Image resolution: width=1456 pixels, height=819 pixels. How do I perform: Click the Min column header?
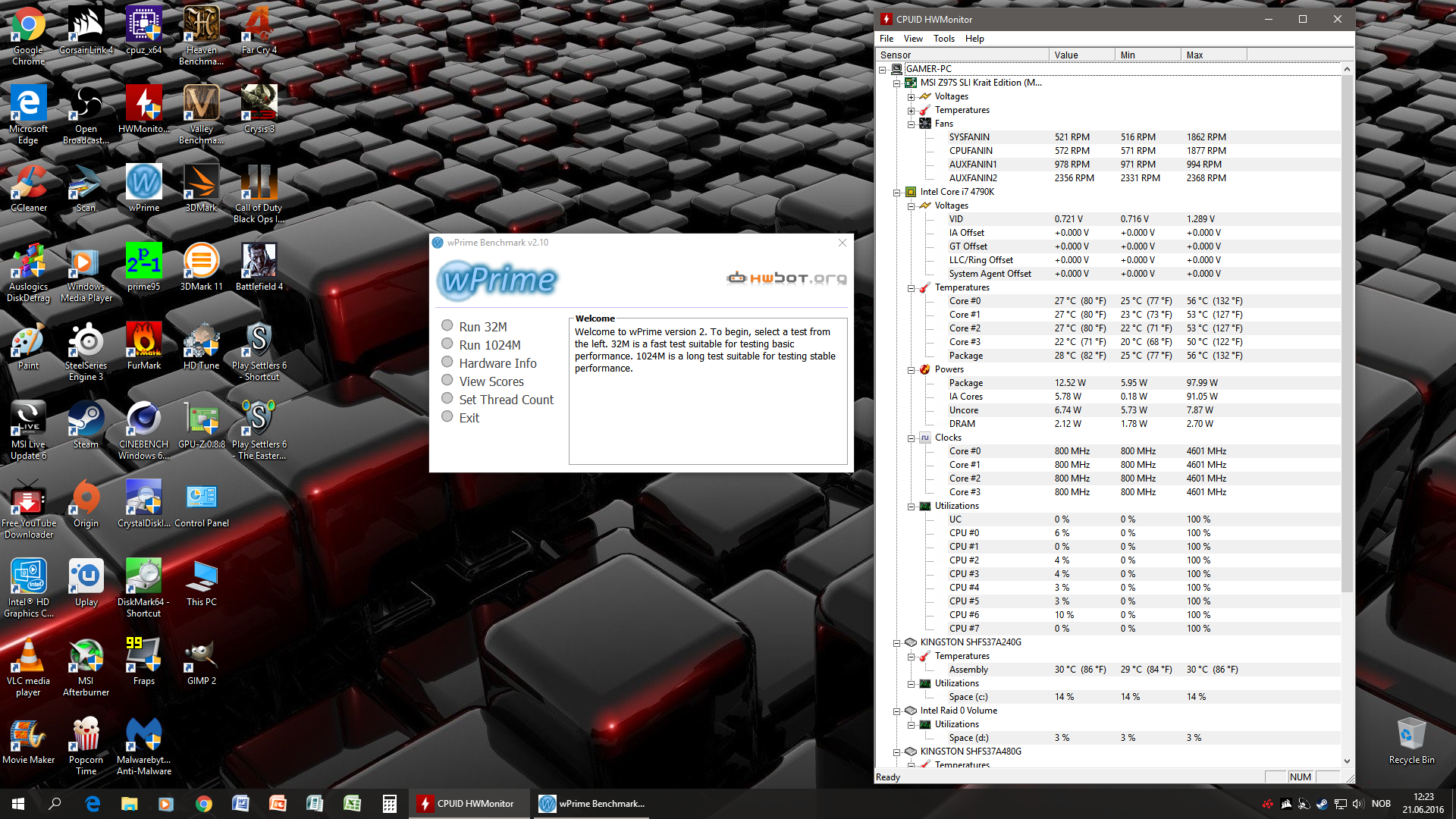click(1148, 55)
